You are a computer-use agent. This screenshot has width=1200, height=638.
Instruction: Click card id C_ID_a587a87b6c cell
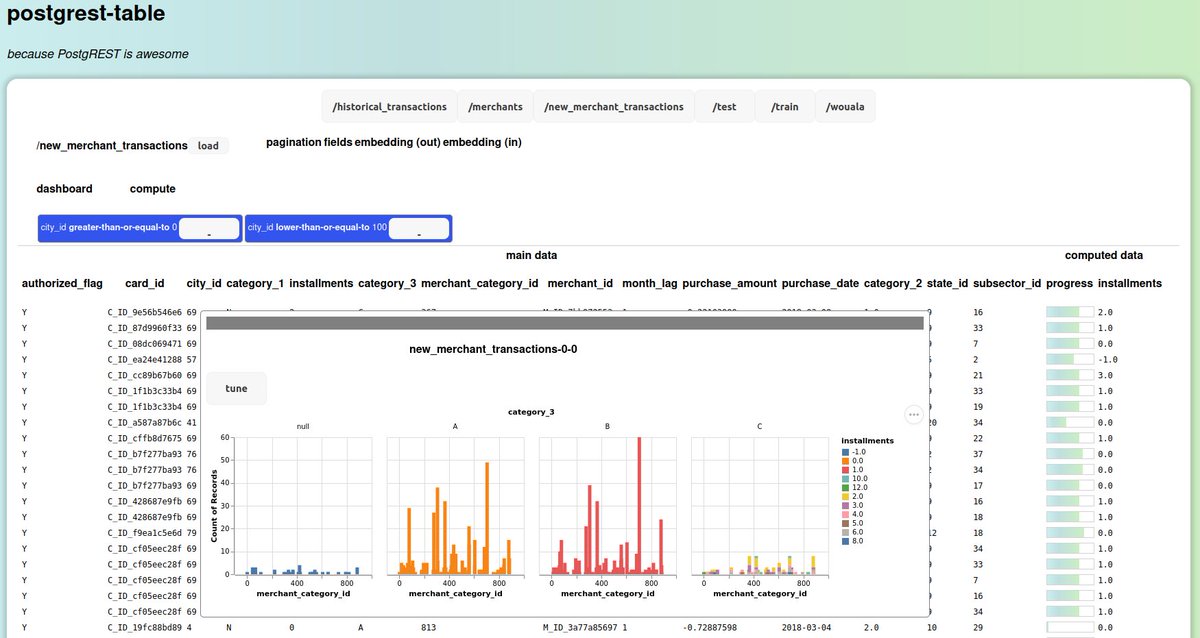(145, 422)
